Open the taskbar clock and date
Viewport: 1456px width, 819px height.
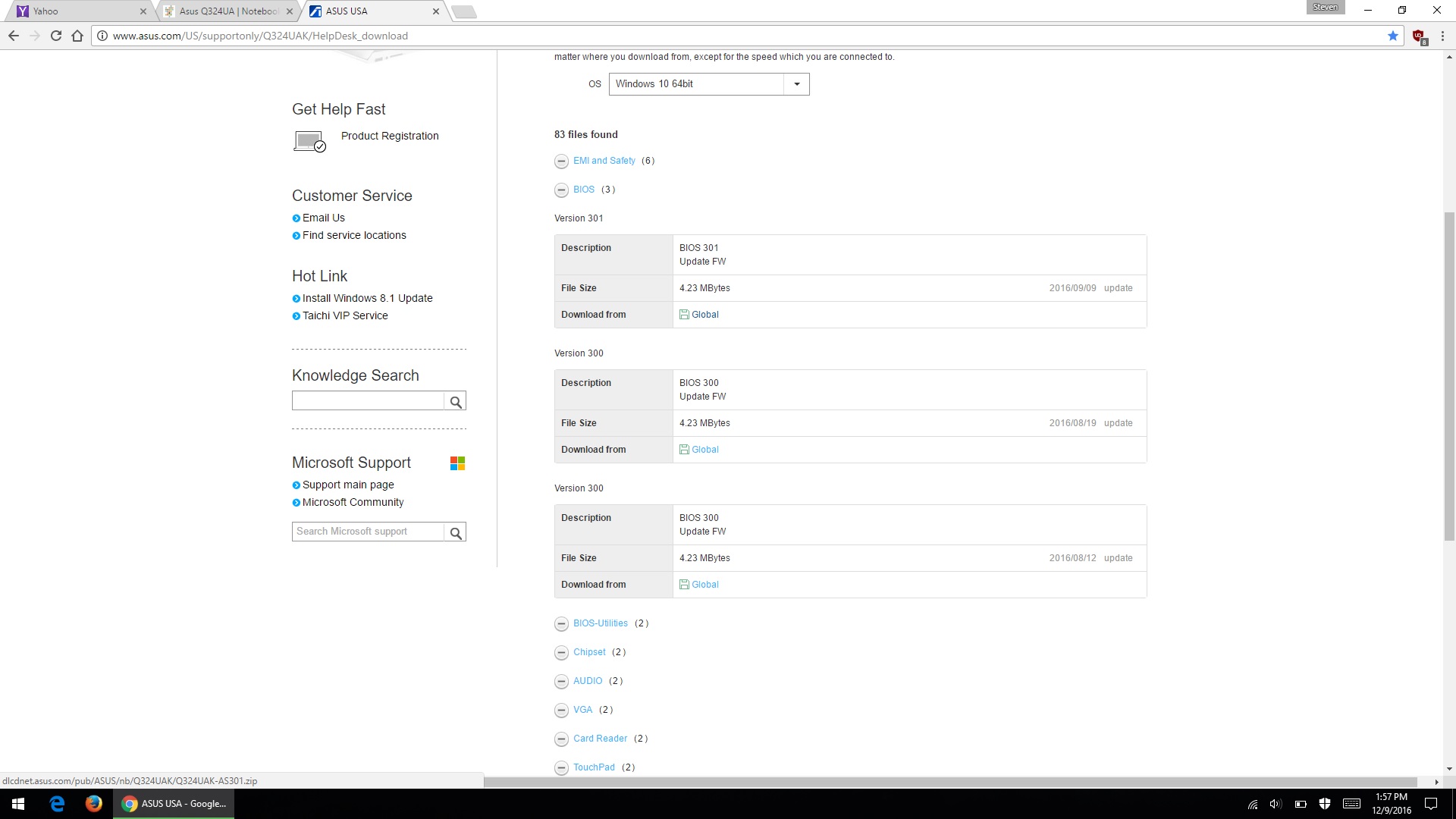[1392, 804]
